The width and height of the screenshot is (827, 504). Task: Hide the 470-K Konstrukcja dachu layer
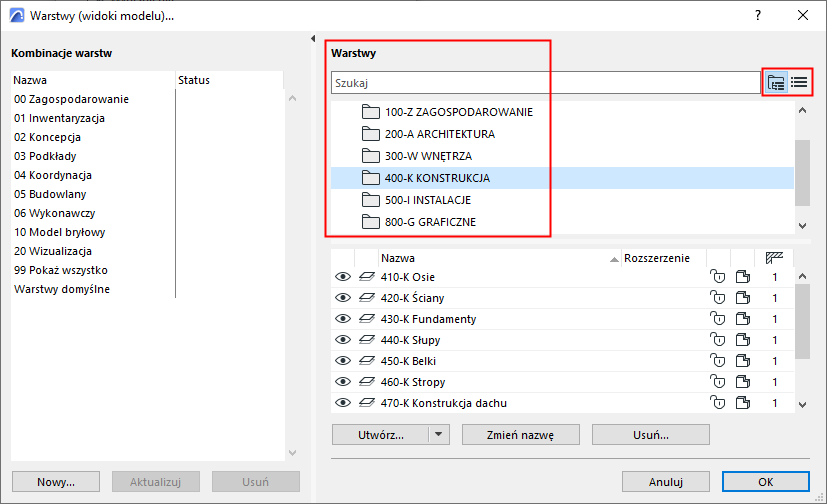tap(343, 403)
